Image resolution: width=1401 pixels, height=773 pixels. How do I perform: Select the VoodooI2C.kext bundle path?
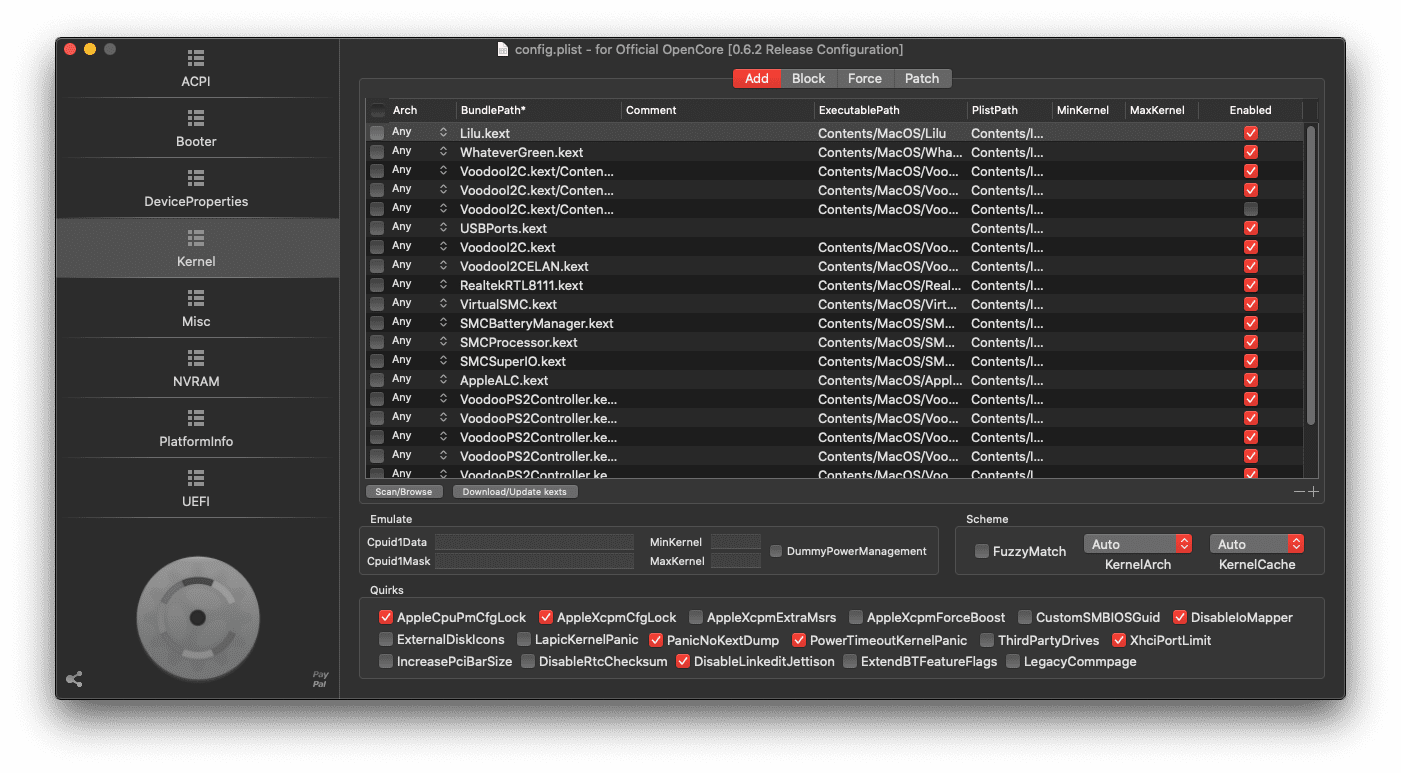click(508, 247)
